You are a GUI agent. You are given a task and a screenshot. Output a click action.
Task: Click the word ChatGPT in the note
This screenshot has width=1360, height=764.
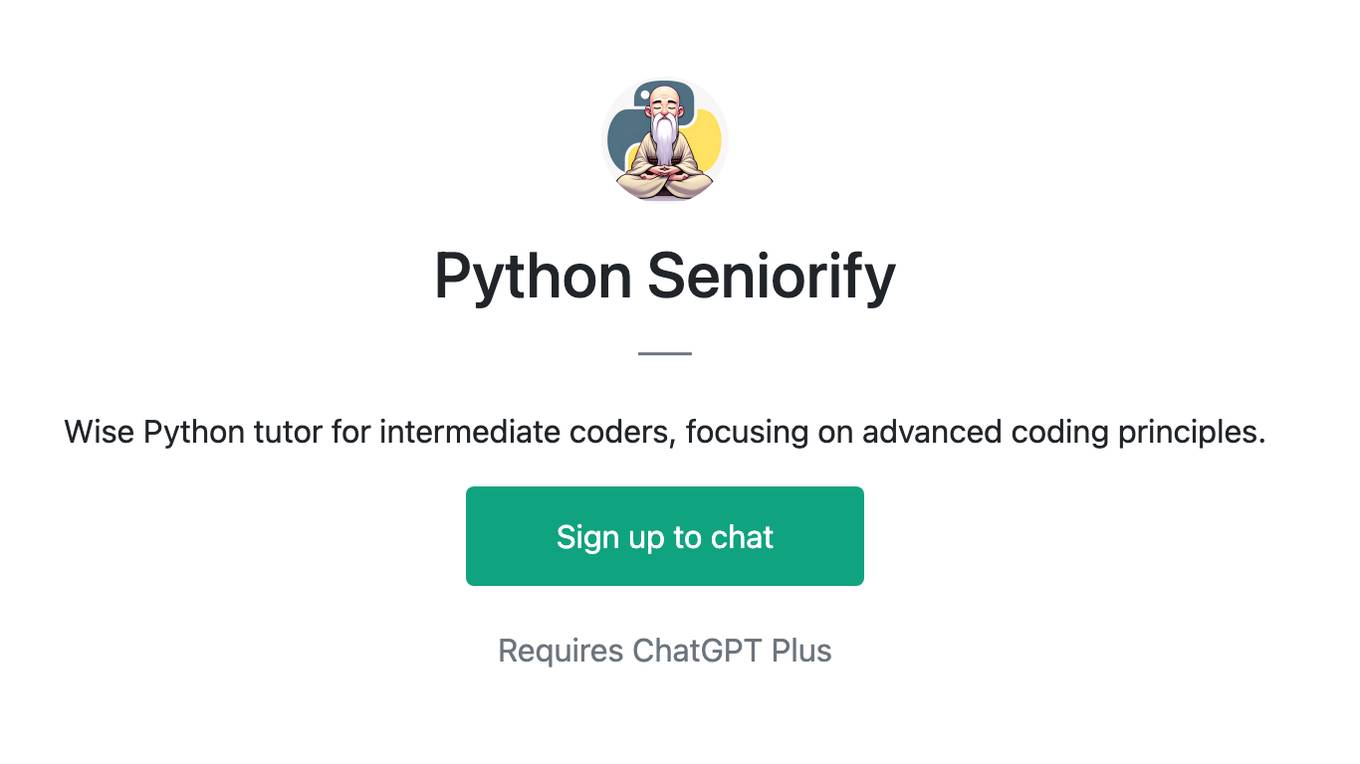coord(697,651)
